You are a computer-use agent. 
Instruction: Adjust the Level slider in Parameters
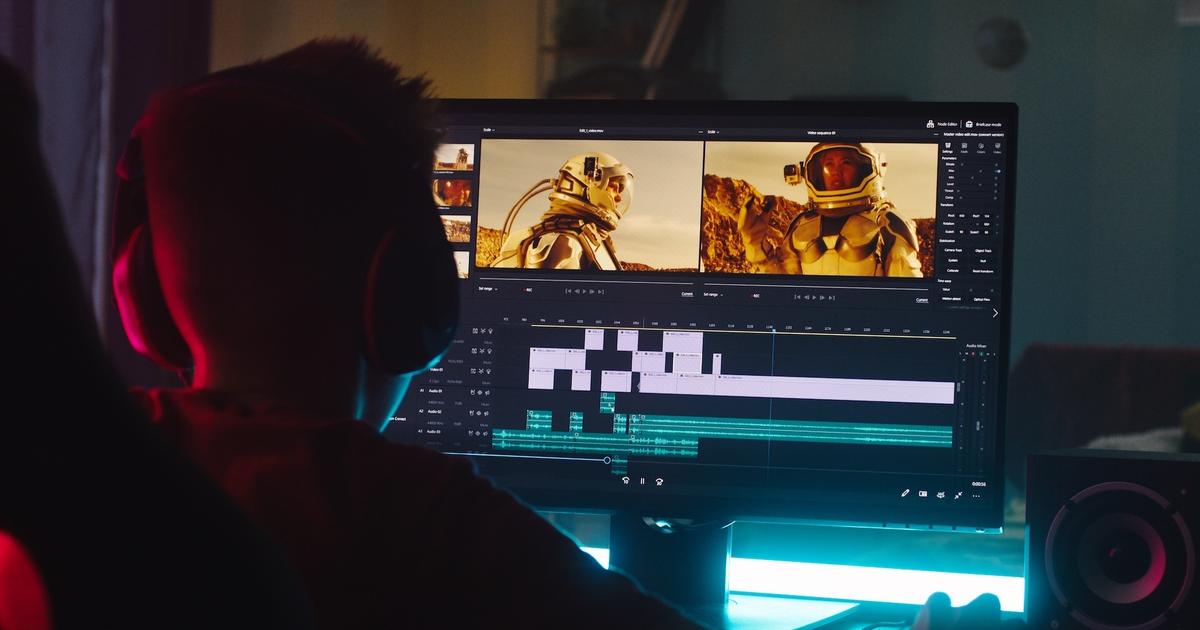click(x=978, y=185)
